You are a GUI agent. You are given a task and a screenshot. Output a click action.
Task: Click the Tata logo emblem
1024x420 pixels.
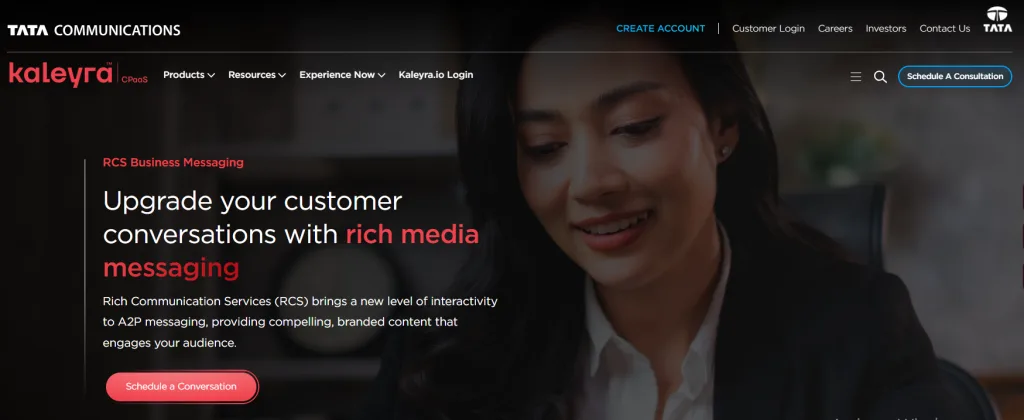[997, 20]
